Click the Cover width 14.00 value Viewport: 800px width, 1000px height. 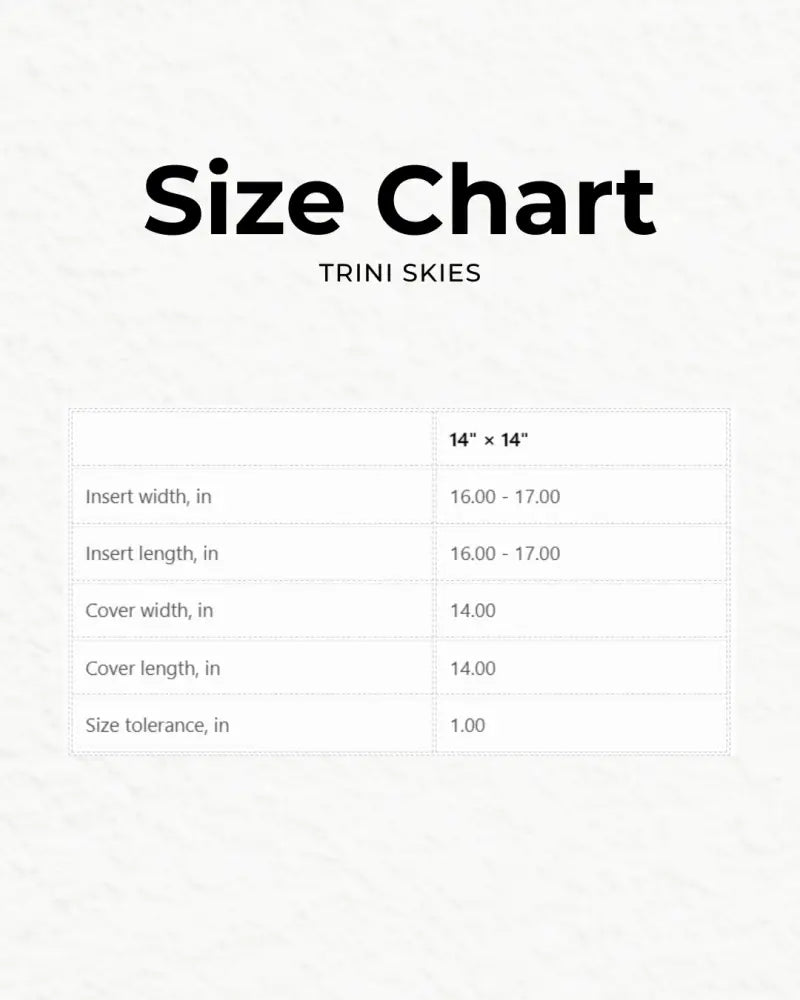click(473, 610)
